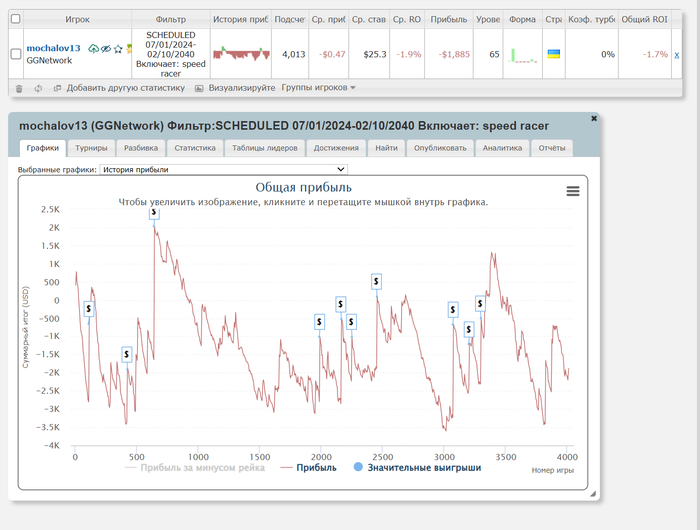Open the hamburger chart menu icon

(573, 191)
